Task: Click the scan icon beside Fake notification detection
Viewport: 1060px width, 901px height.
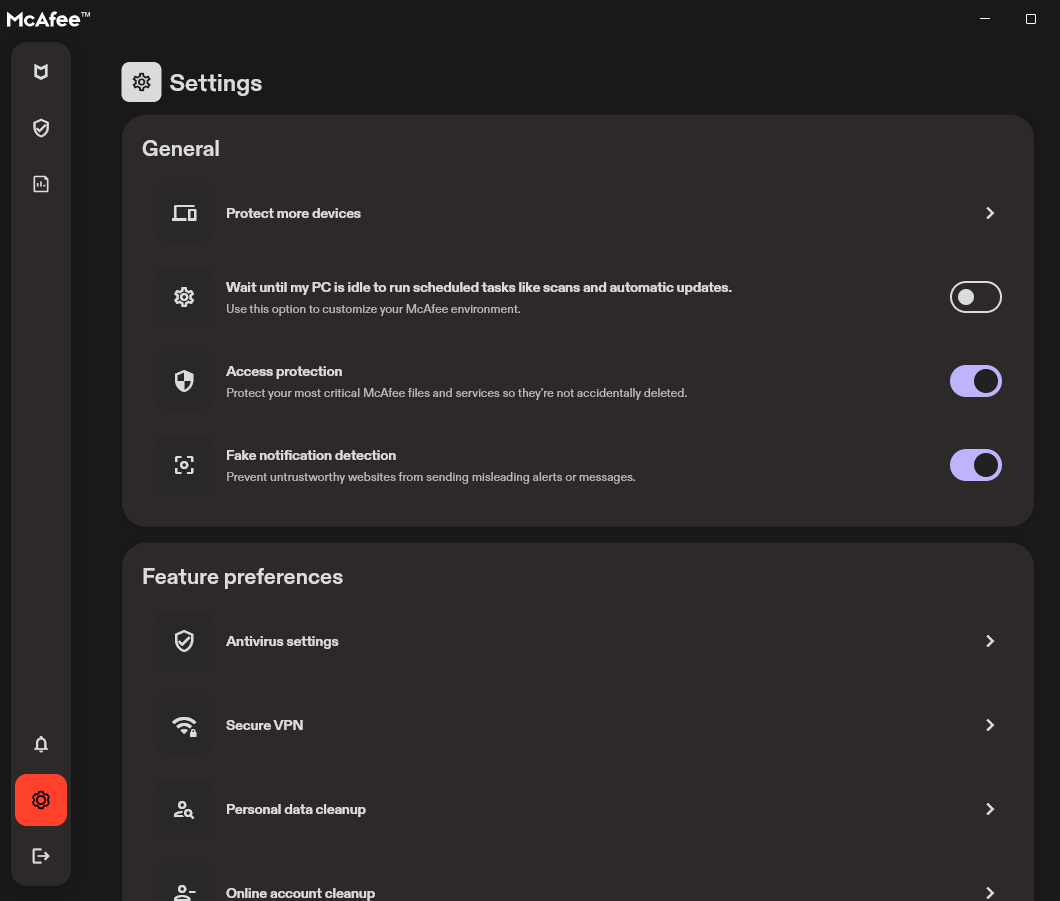Action: click(184, 465)
